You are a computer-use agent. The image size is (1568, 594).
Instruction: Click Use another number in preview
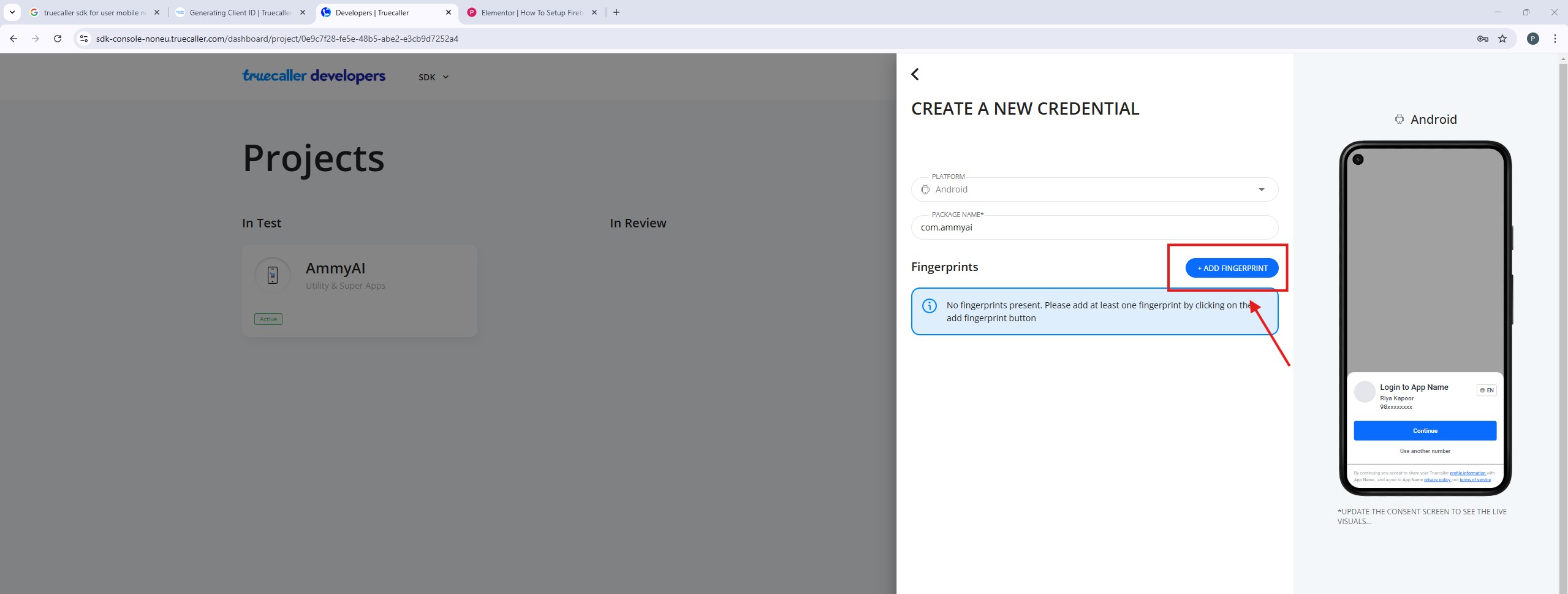pyautogui.click(x=1425, y=451)
